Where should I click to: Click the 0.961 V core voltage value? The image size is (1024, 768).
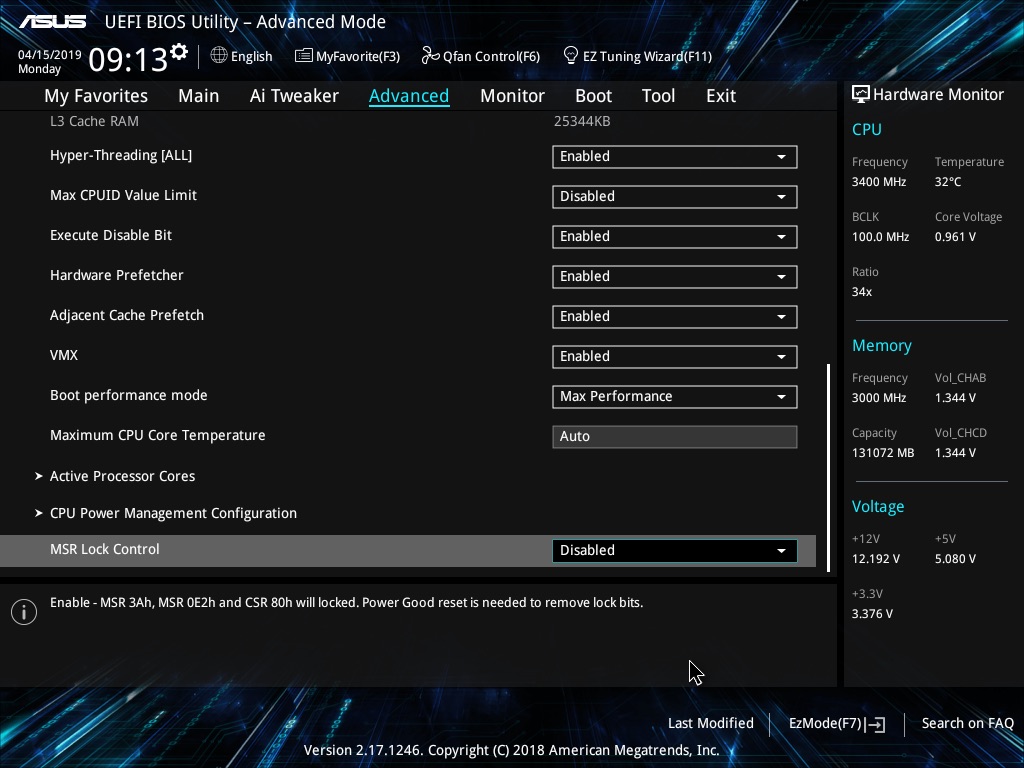coord(955,237)
